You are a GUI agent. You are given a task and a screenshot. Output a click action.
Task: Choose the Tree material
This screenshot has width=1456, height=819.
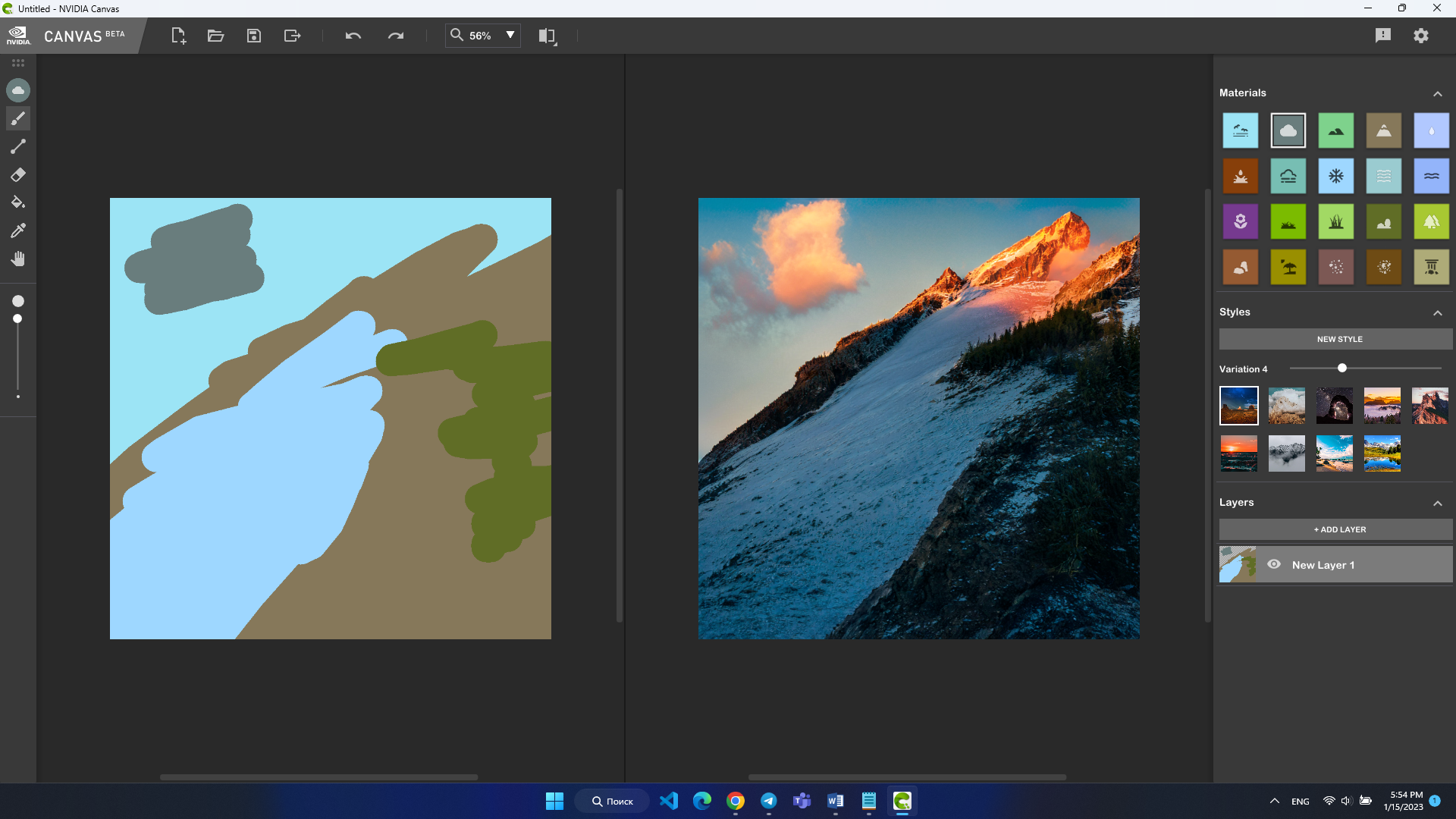(1432, 221)
